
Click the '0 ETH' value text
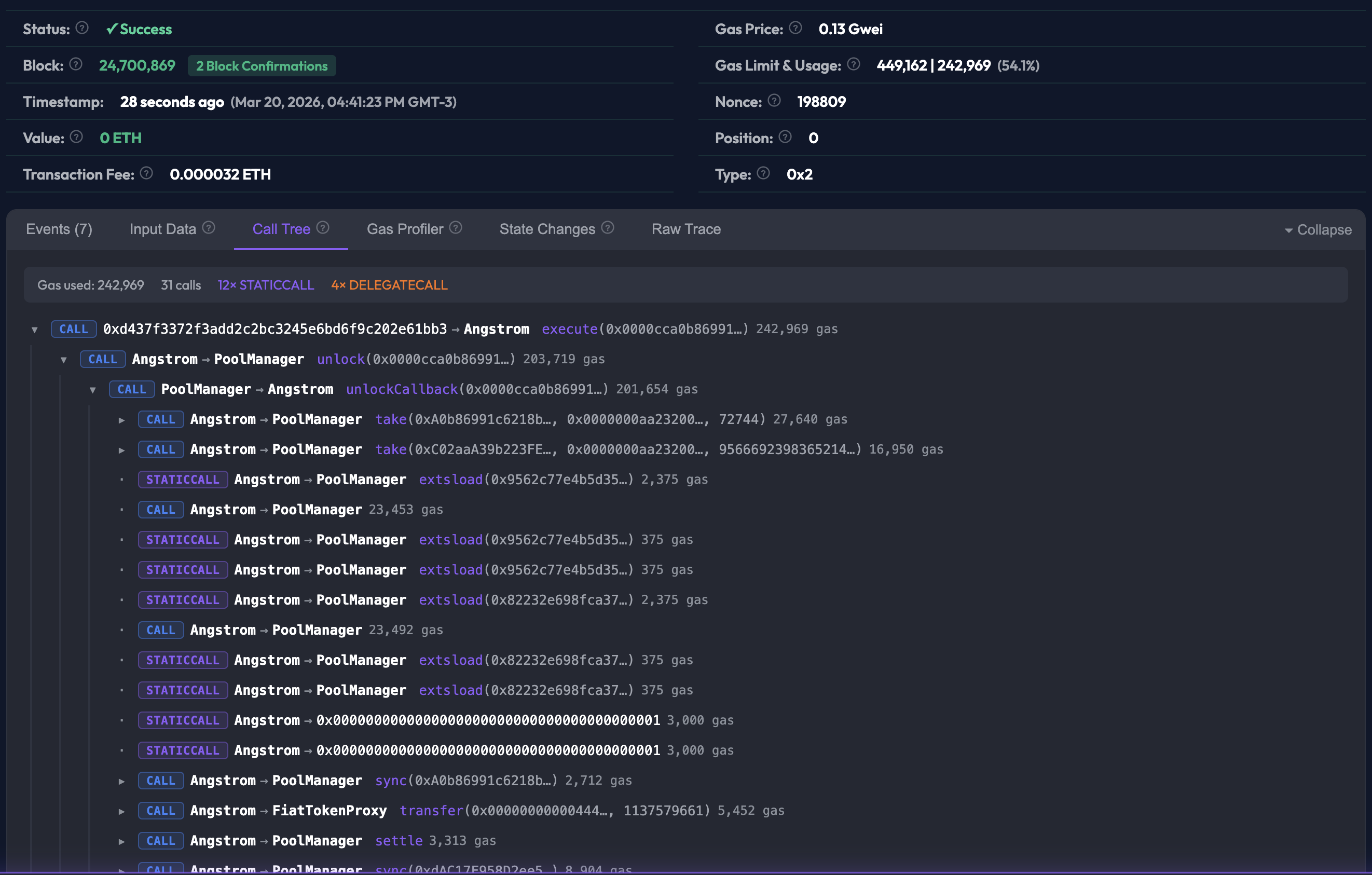point(121,138)
